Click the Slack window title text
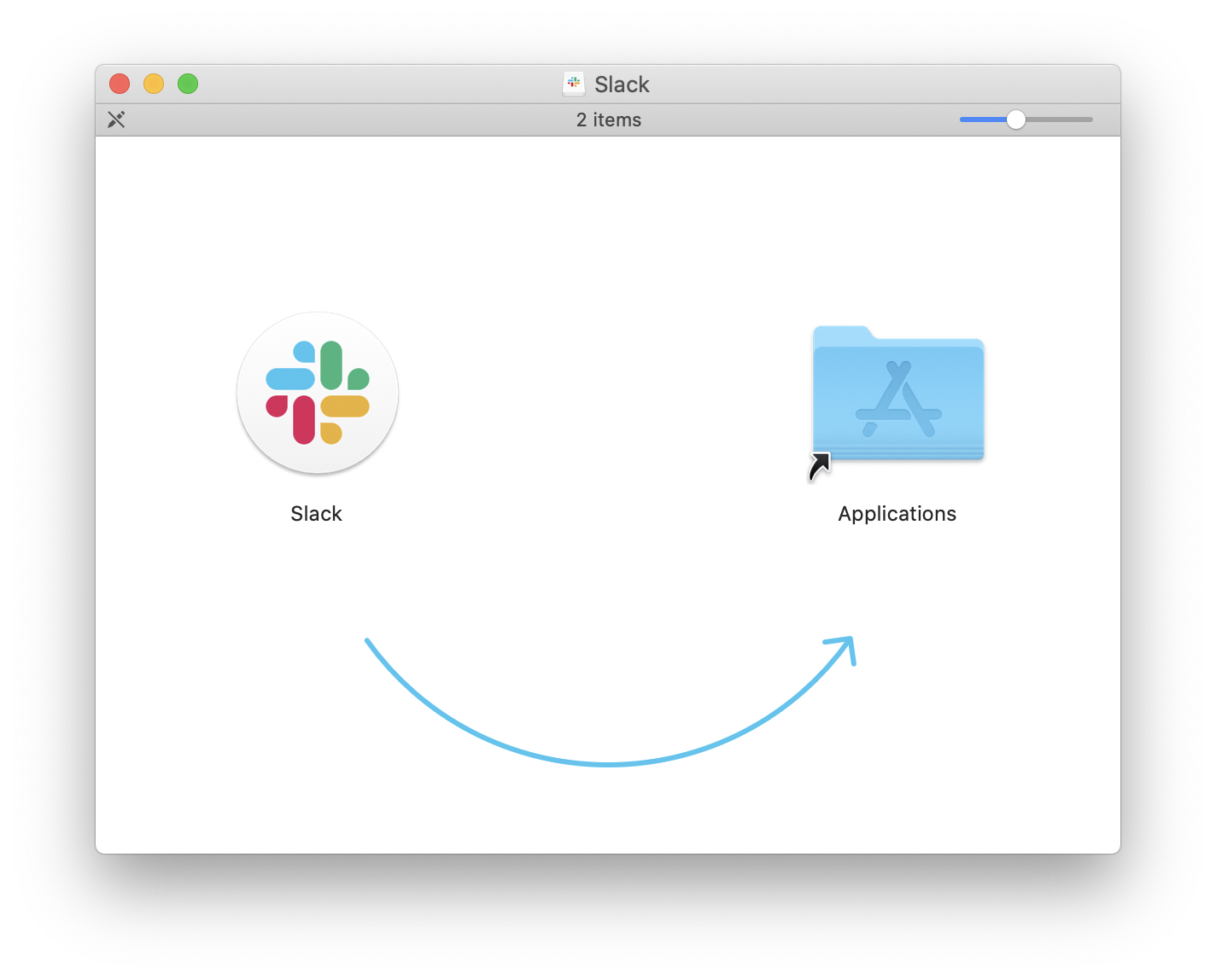The width and height of the screenshot is (1216, 980). tap(622, 84)
